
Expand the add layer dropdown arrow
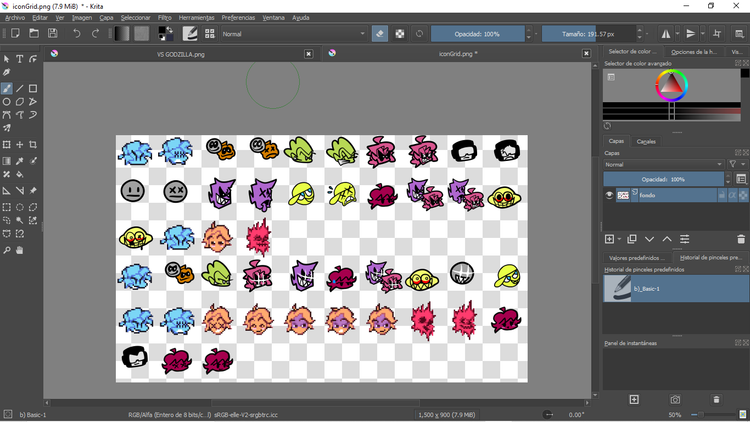click(619, 239)
